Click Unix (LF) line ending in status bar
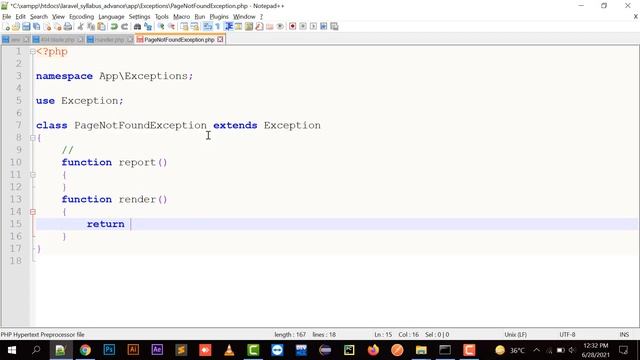Image resolution: width=640 pixels, height=360 pixels. [515, 335]
